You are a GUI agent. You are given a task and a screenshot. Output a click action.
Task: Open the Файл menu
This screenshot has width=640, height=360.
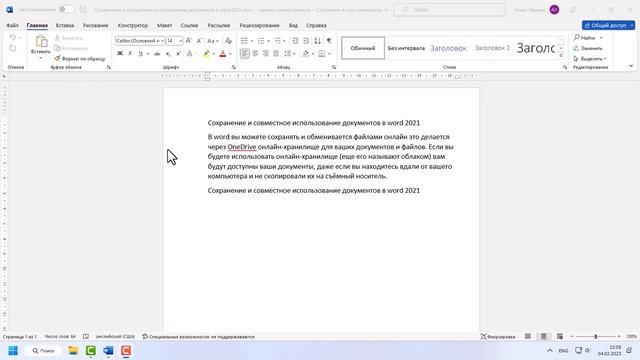point(12,25)
